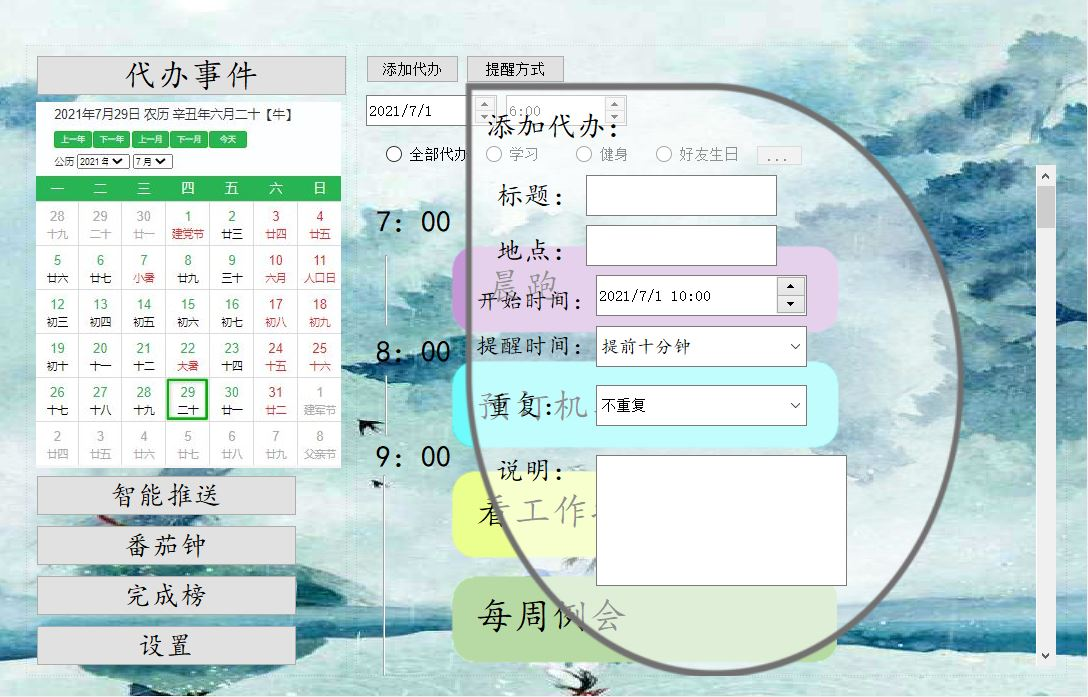Select July 26 十七 in calendar
This screenshot has height=697, width=1088.
coord(58,400)
